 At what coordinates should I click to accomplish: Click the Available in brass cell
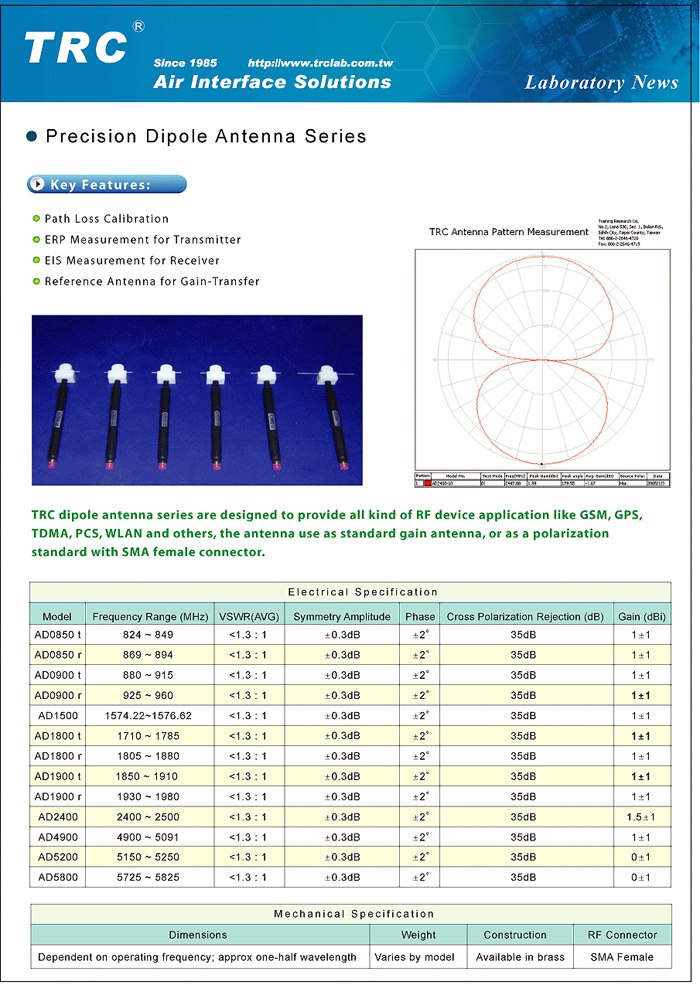(x=520, y=957)
